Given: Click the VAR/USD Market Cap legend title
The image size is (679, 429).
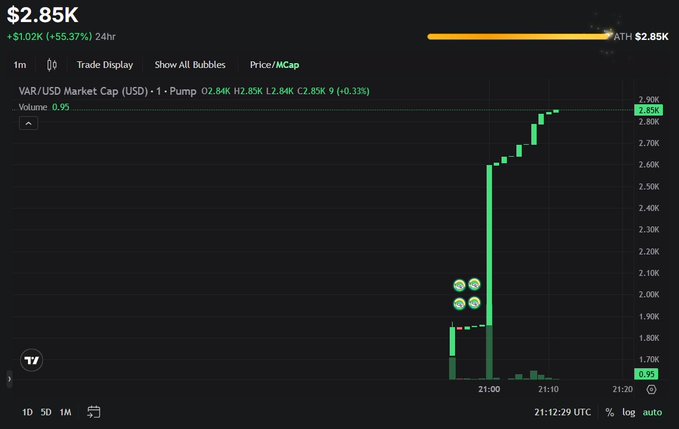Looking at the screenshot, I should (107, 91).
